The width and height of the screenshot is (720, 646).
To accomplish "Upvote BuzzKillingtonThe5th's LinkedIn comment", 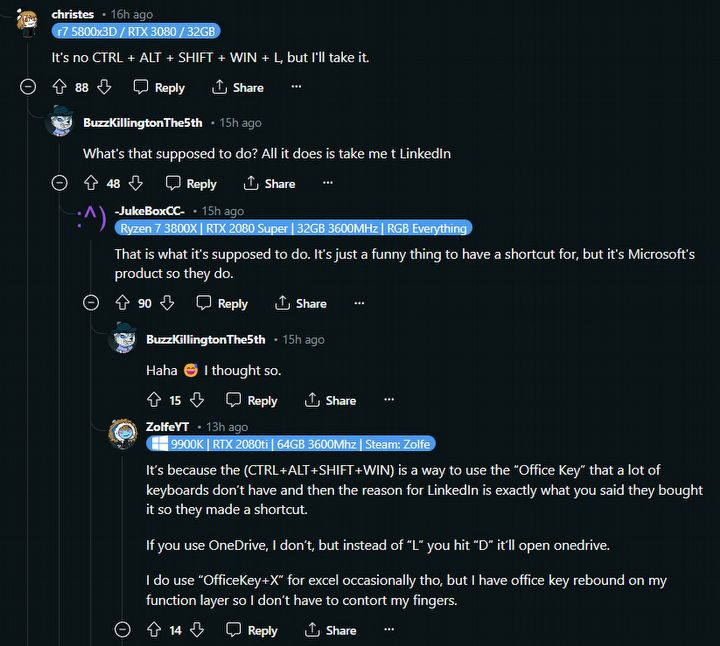I will (90, 183).
